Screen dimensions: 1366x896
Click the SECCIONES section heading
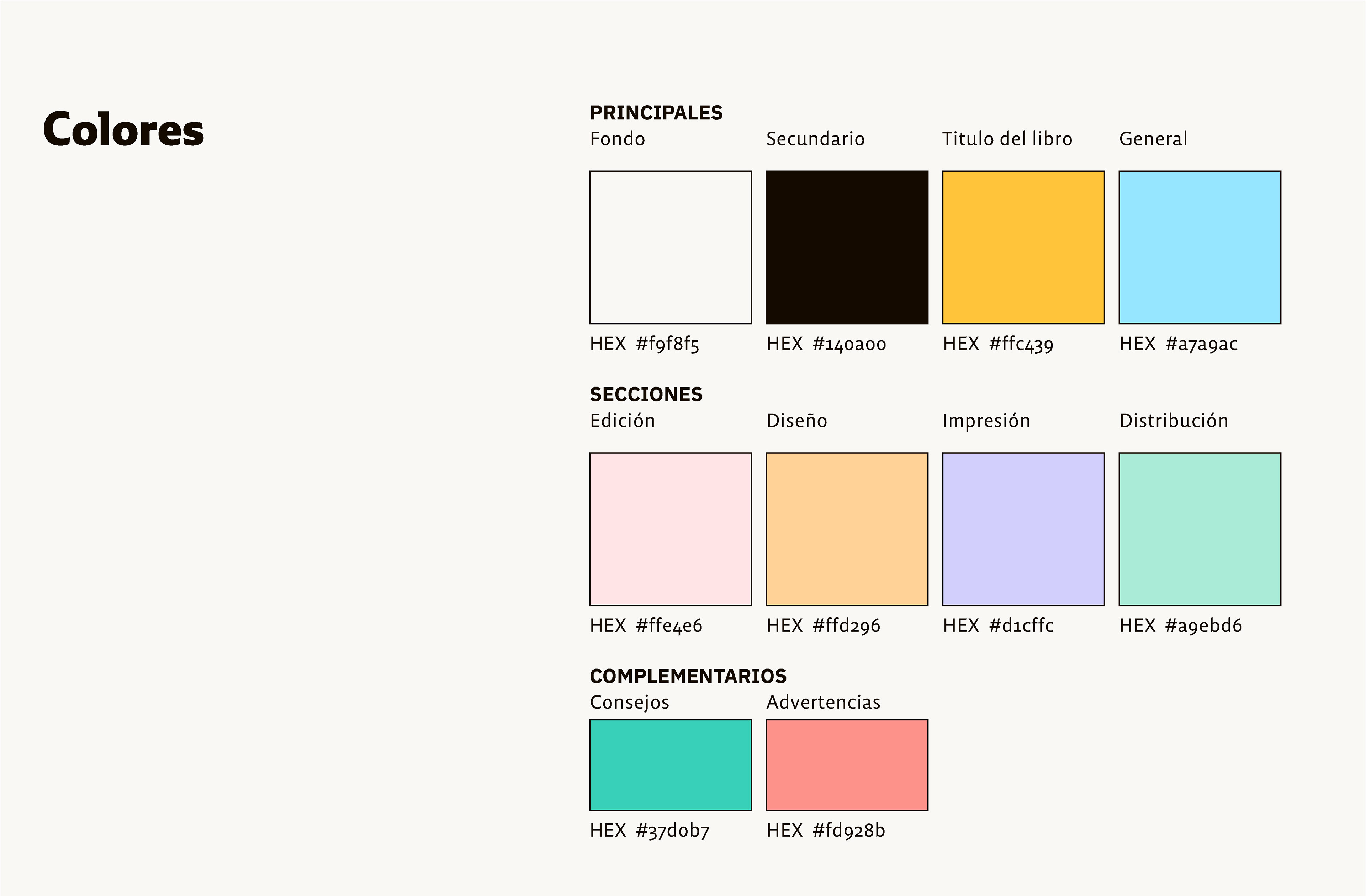pos(646,395)
